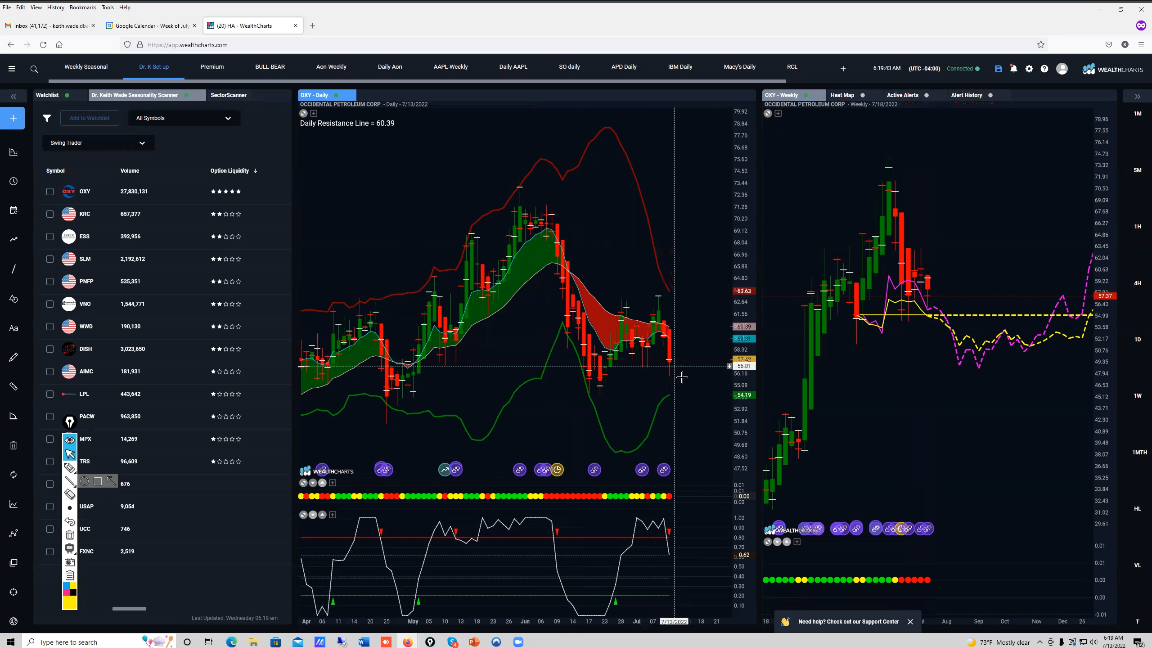The width and height of the screenshot is (1152, 648).
Task: Check the AIMC row checkbox
Action: coord(50,372)
